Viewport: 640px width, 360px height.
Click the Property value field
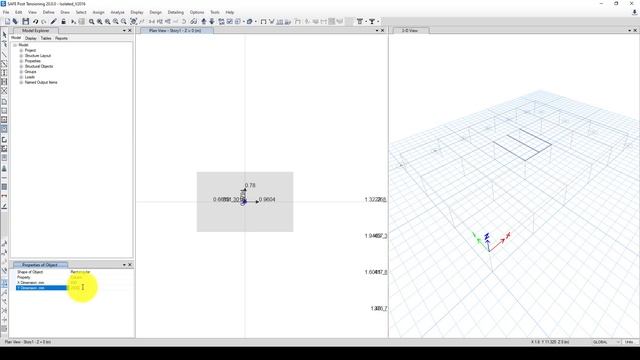pyautogui.click(x=100, y=277)
